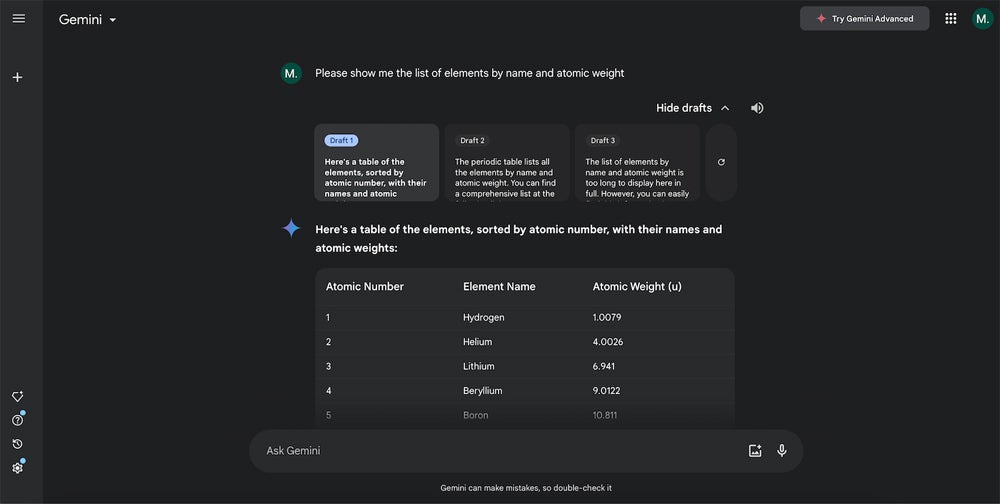Open the Gem manager icon in sidebar

[x=17, y=396]
